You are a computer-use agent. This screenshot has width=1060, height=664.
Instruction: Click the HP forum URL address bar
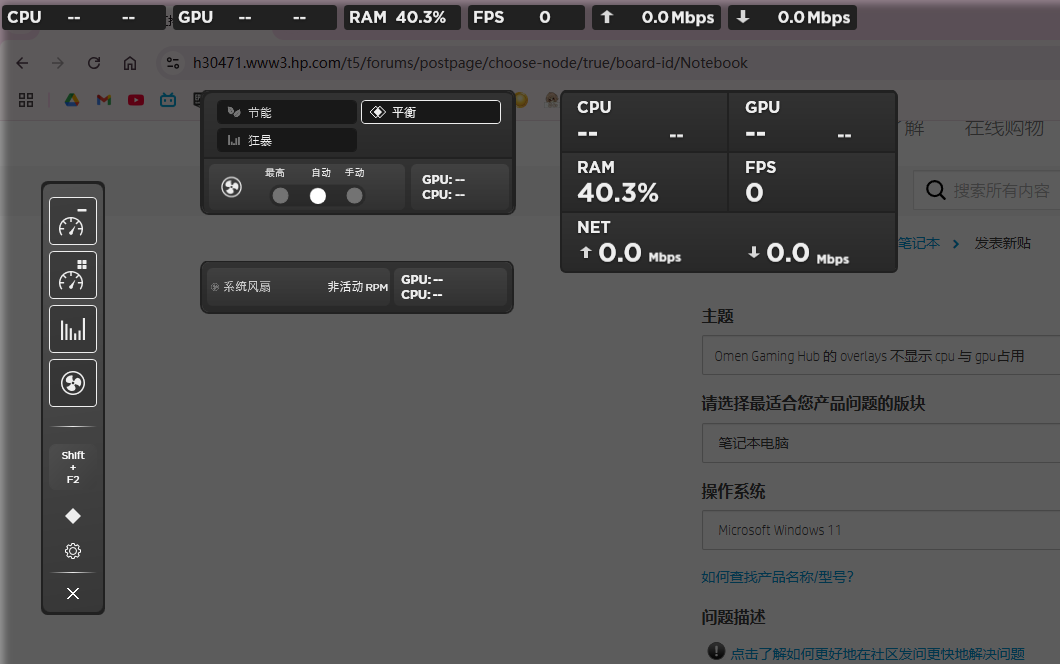point(470,63)
